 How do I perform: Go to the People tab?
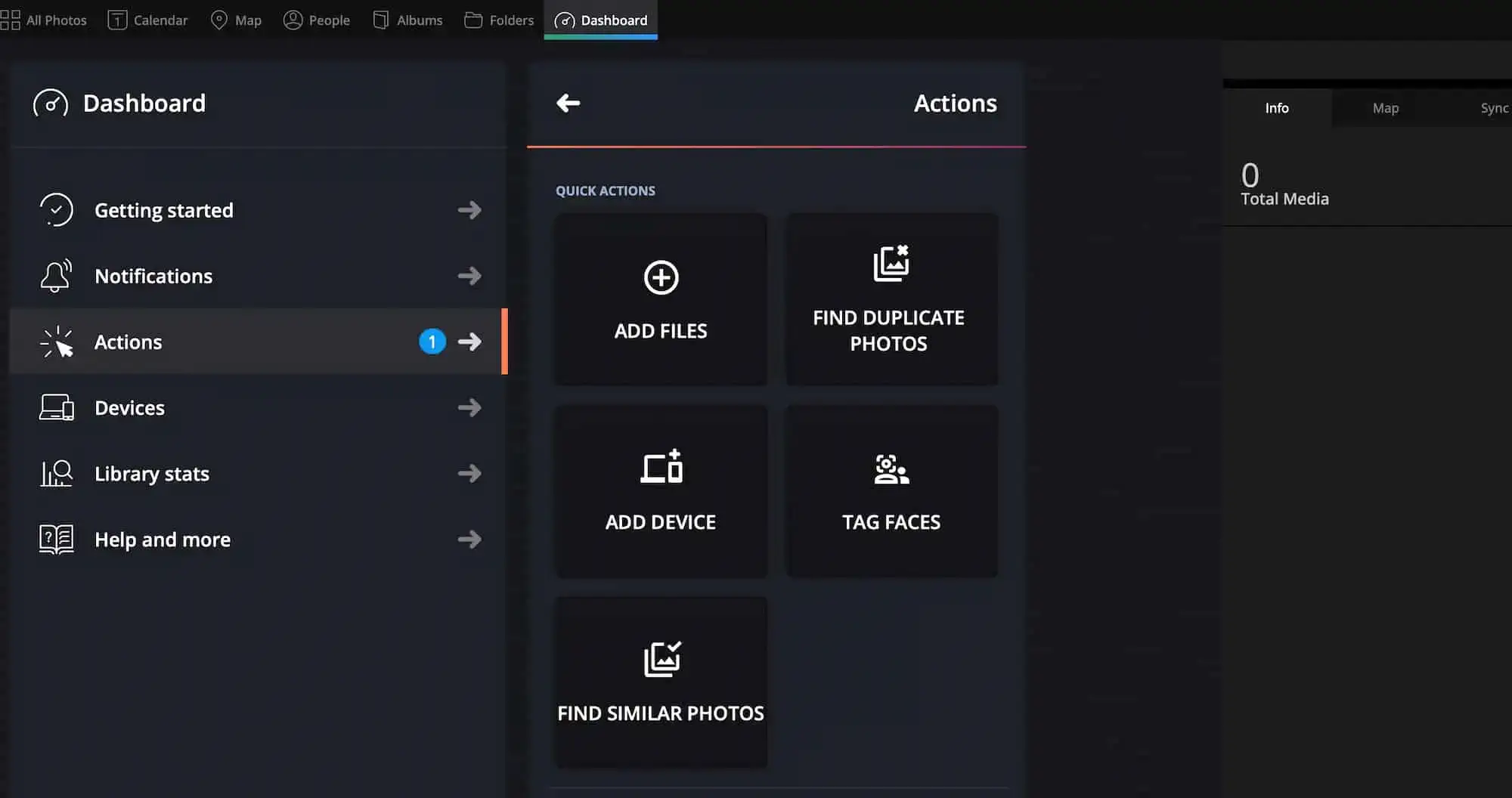317,20
